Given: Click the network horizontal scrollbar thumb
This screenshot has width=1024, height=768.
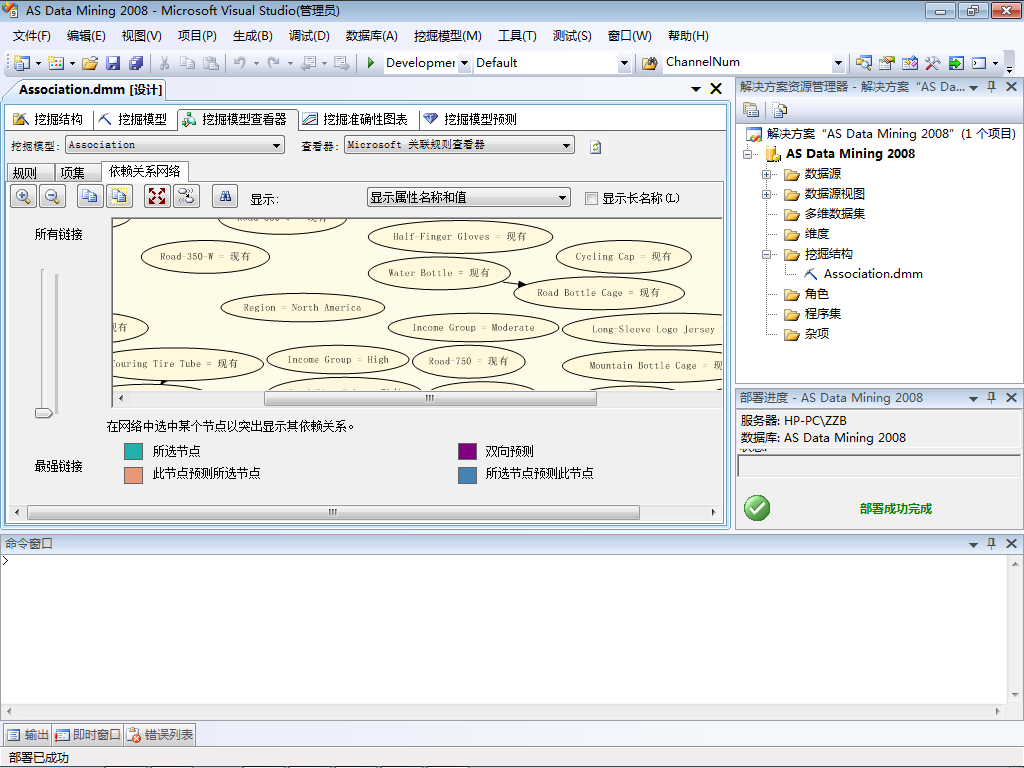Looking at the screenshot, I should pyautogui.click(x=430, y=398).
